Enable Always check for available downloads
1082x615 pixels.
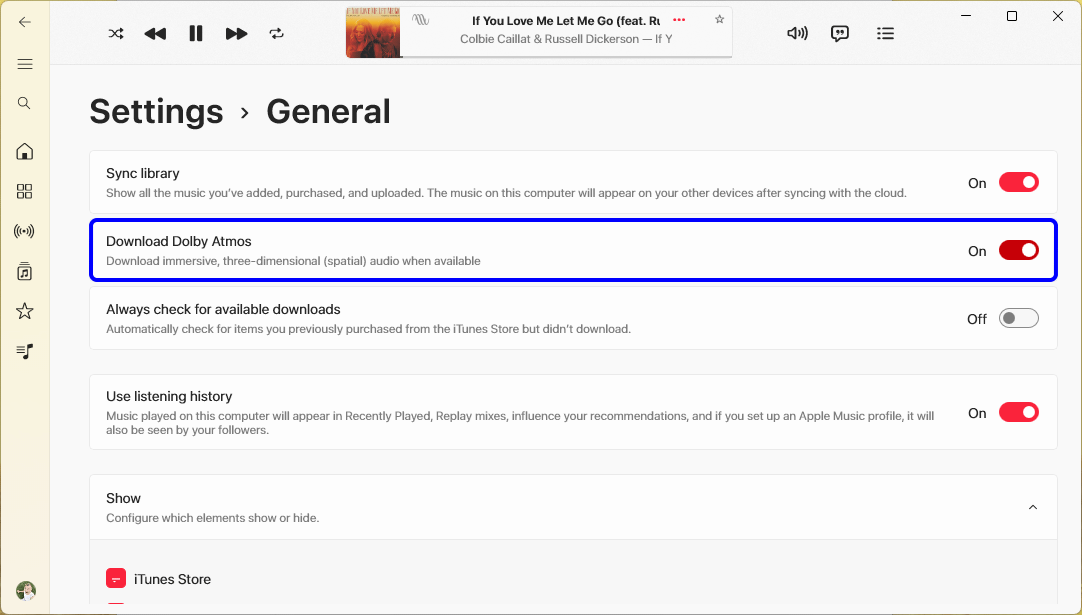(x=1018, y=318)
